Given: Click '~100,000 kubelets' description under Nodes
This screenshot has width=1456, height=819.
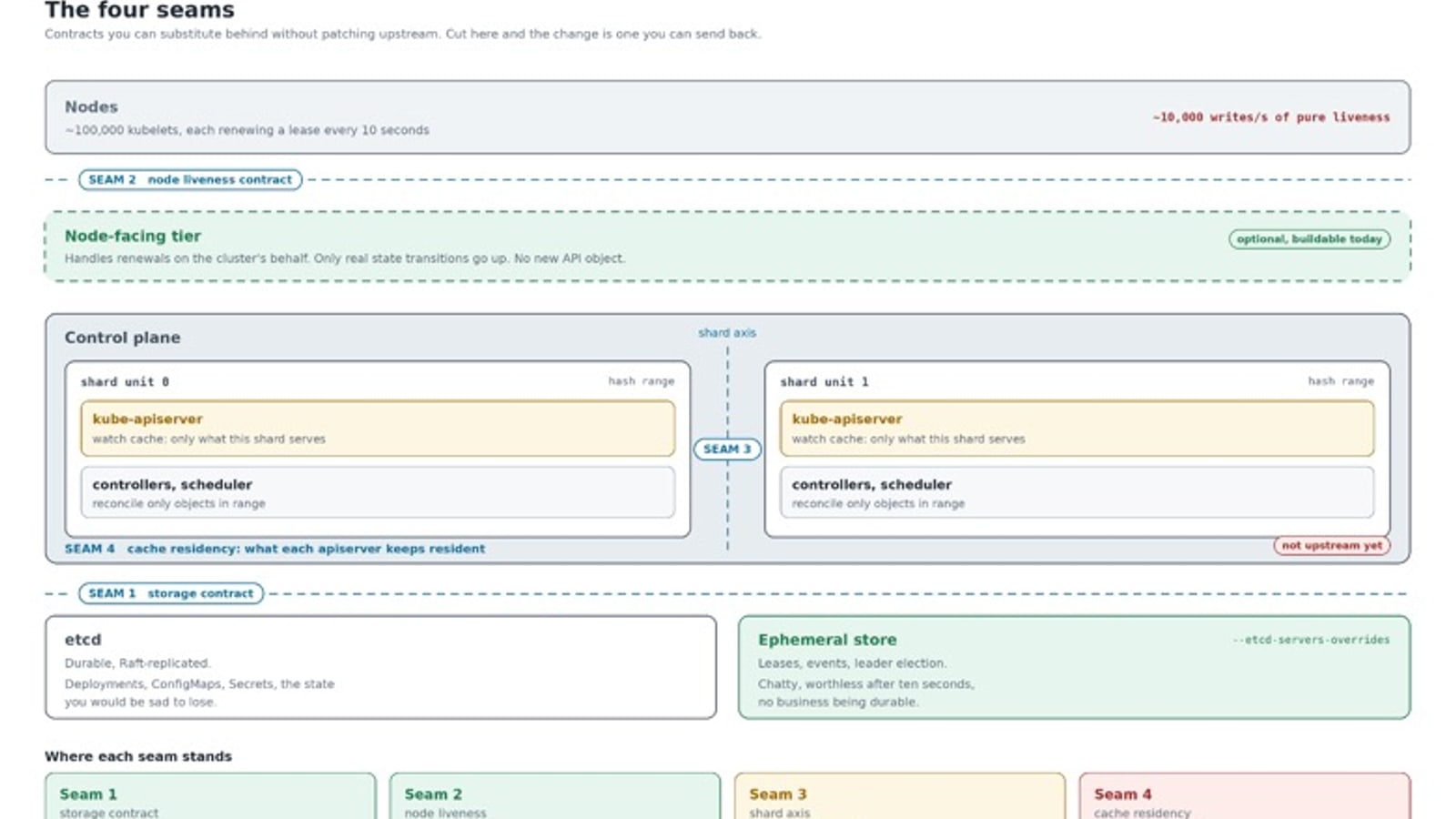Looking at the screenshot, I should coord(247,130).
